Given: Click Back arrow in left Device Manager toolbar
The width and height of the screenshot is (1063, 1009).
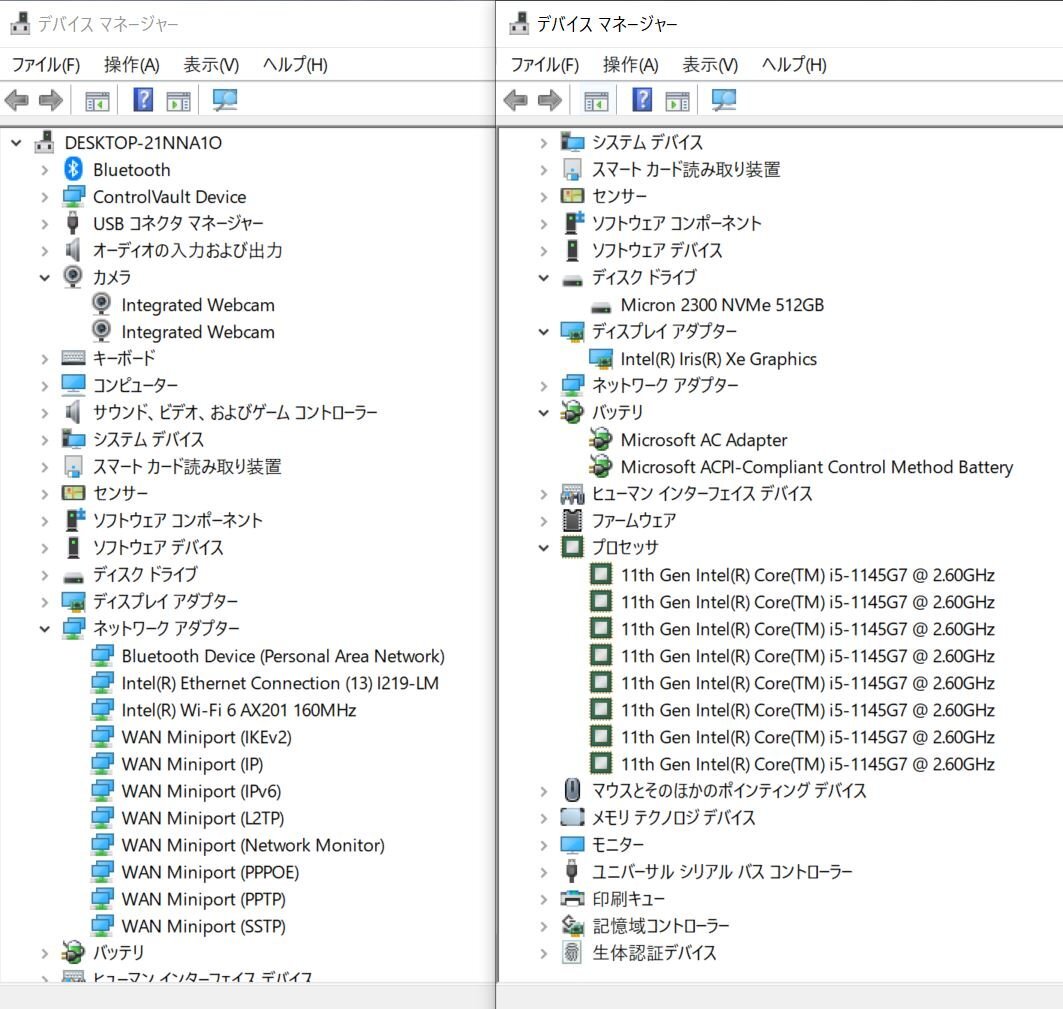Looking at the screenshot, I should [16, 101].
